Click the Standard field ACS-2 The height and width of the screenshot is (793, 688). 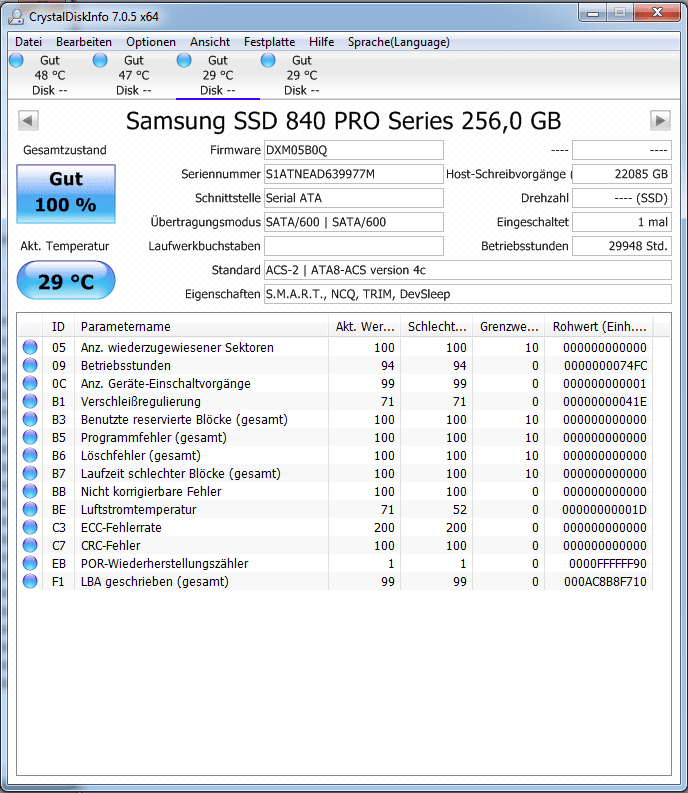click(468, 270)
